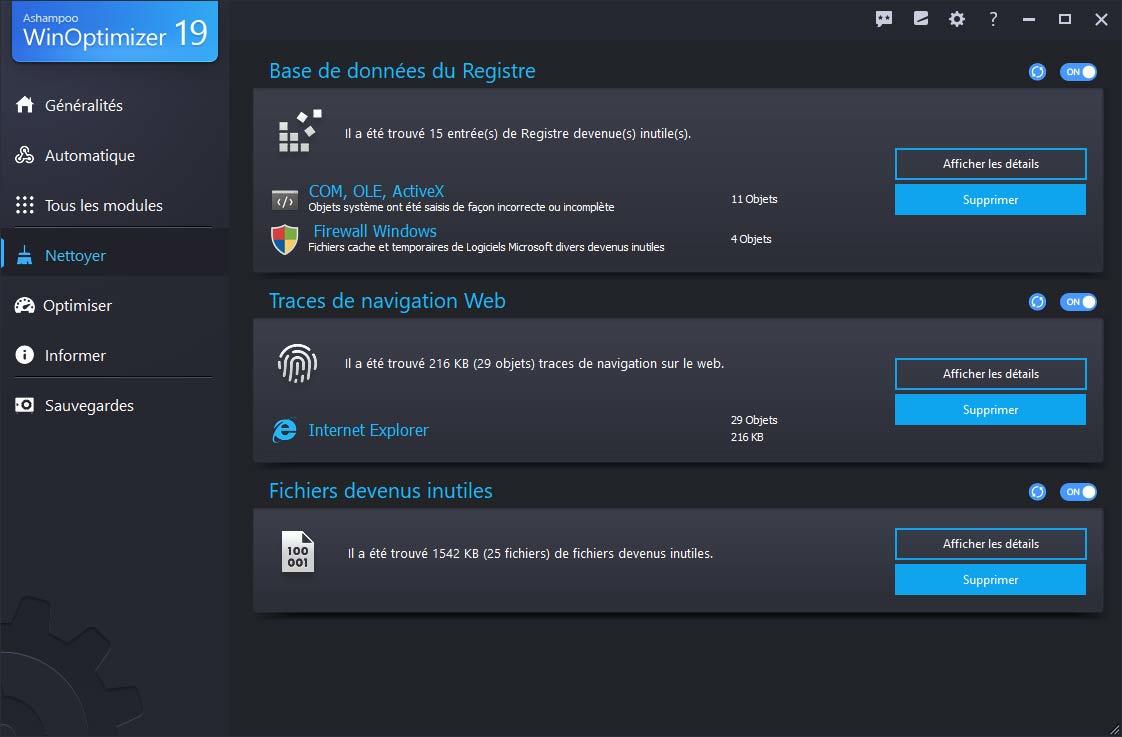Minimize the WinOptimizer window
Image resolution: width=1122 pixels, height=737 pixels.
[x=1029, y=19]
